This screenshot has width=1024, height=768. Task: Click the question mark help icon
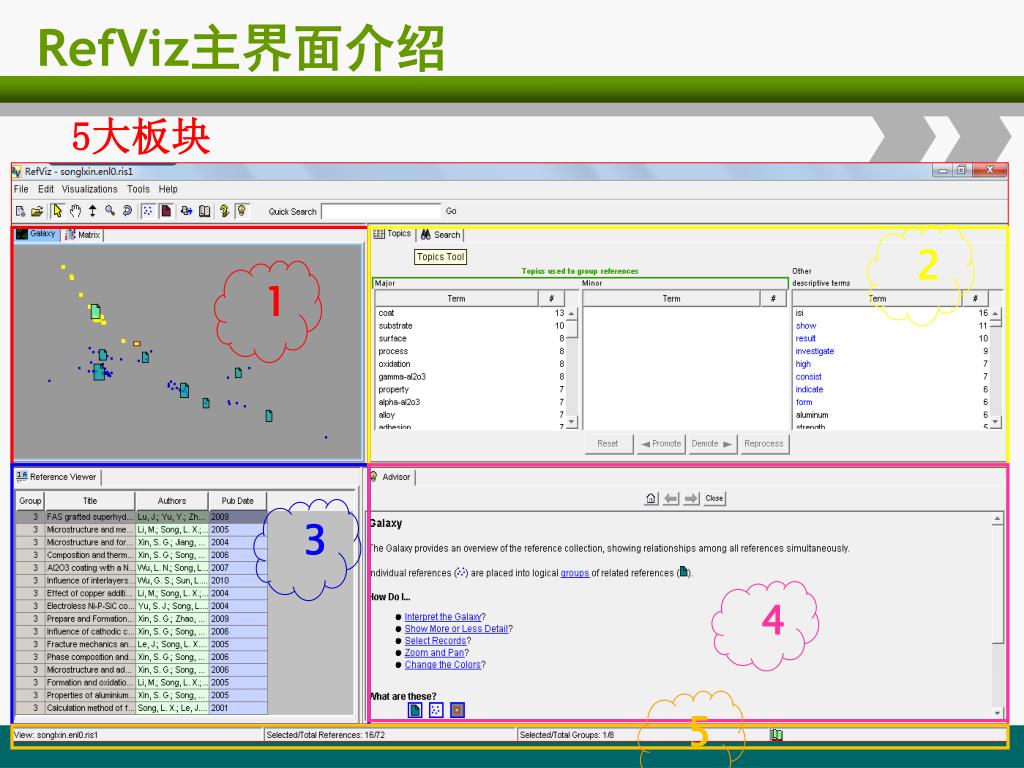coord(224,210)
